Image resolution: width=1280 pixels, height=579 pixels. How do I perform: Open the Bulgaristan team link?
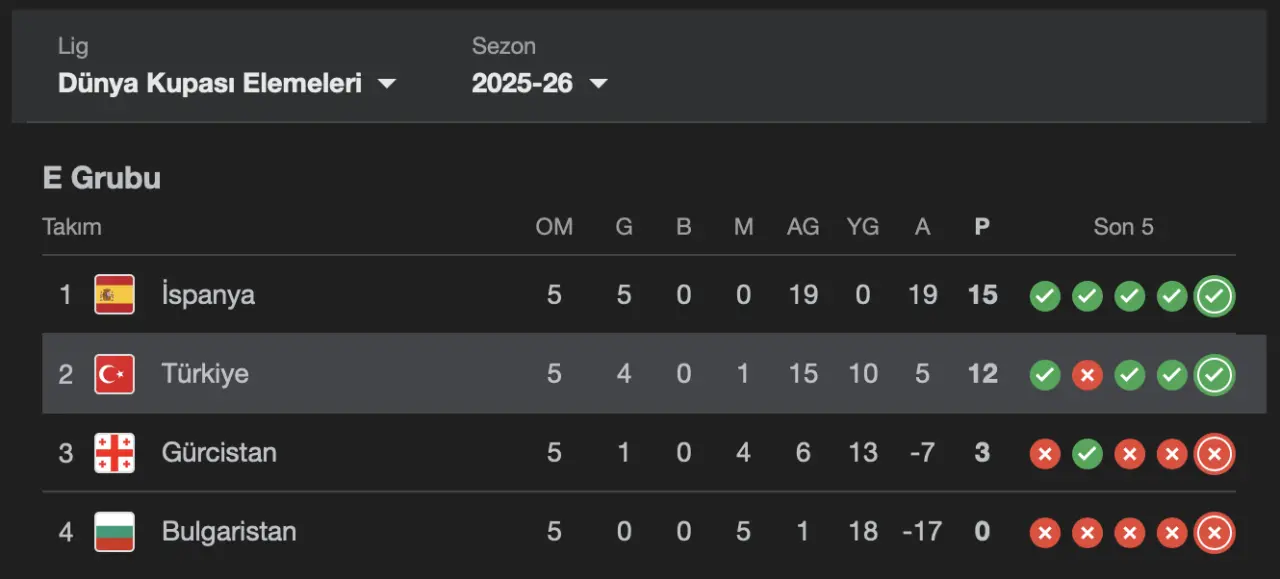point(229,531)
